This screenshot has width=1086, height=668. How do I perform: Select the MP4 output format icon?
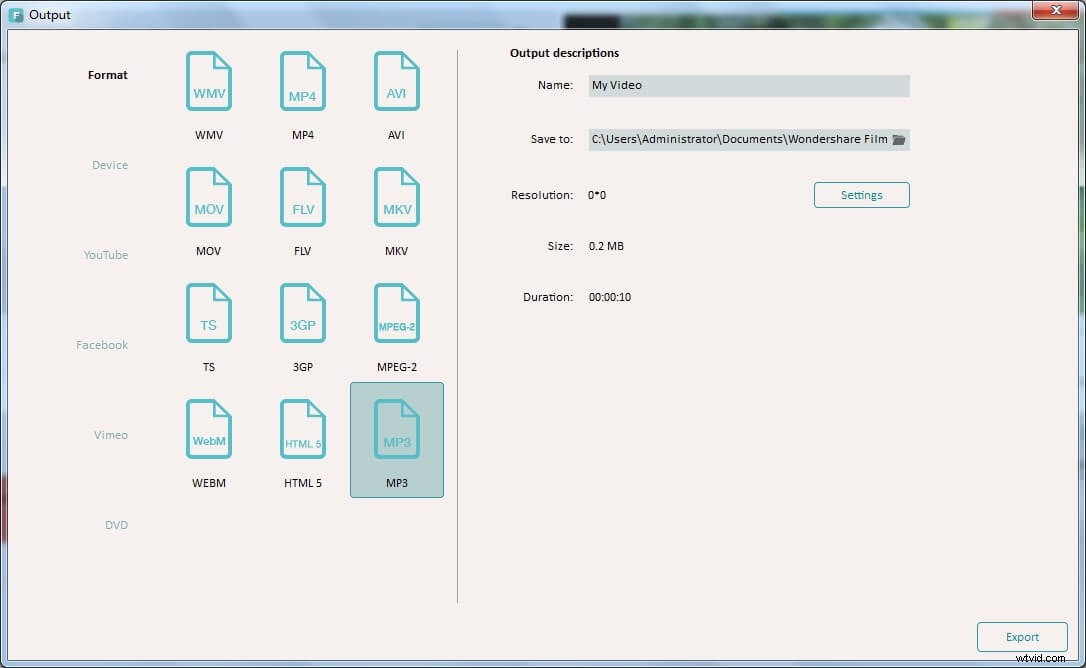(302, 81)
